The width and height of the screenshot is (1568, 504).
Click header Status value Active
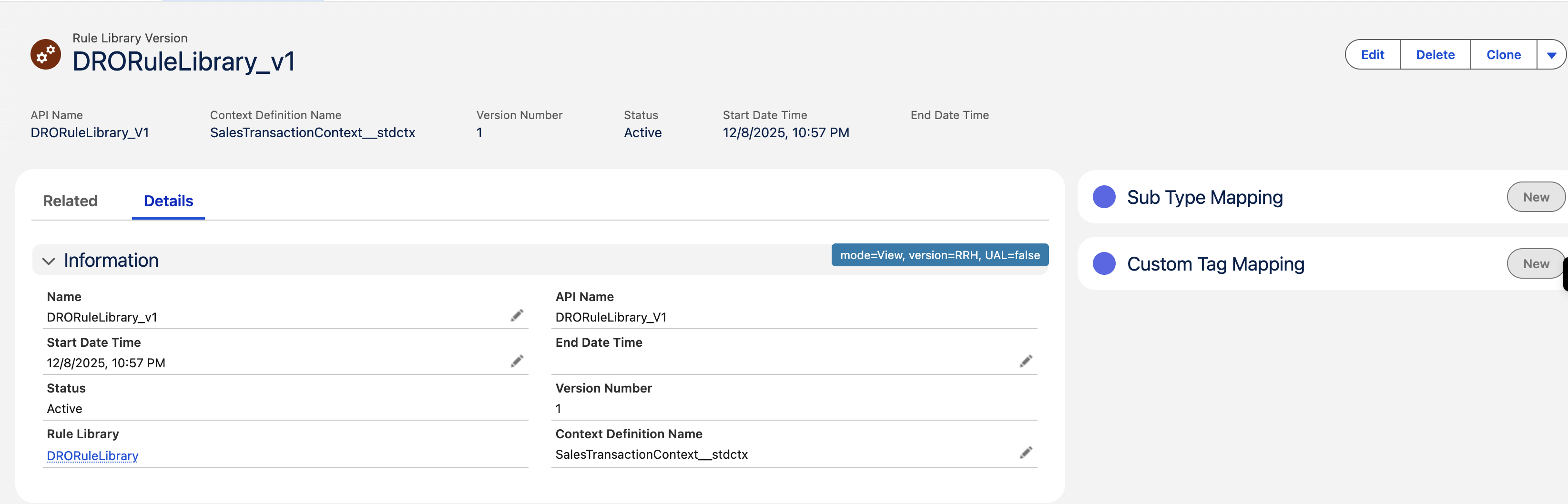point(642,133)
